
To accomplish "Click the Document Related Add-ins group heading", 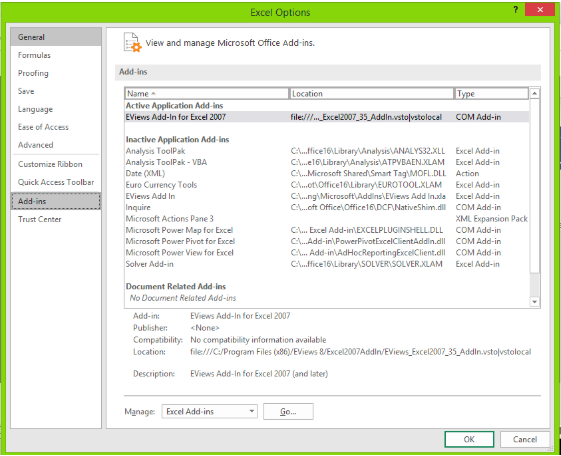I will point(176,286).
